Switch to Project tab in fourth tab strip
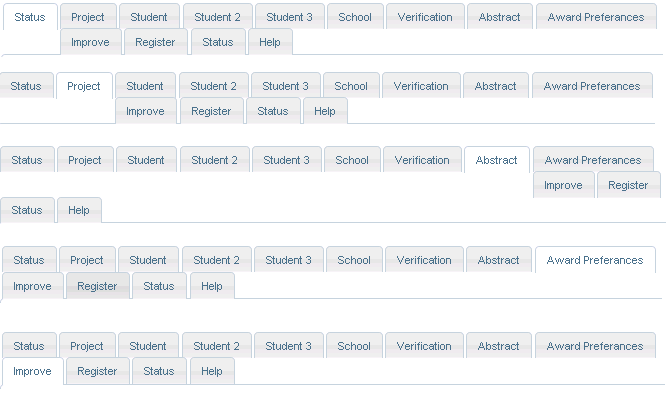This screenshot has height=408, width=670. coord(87,260)
